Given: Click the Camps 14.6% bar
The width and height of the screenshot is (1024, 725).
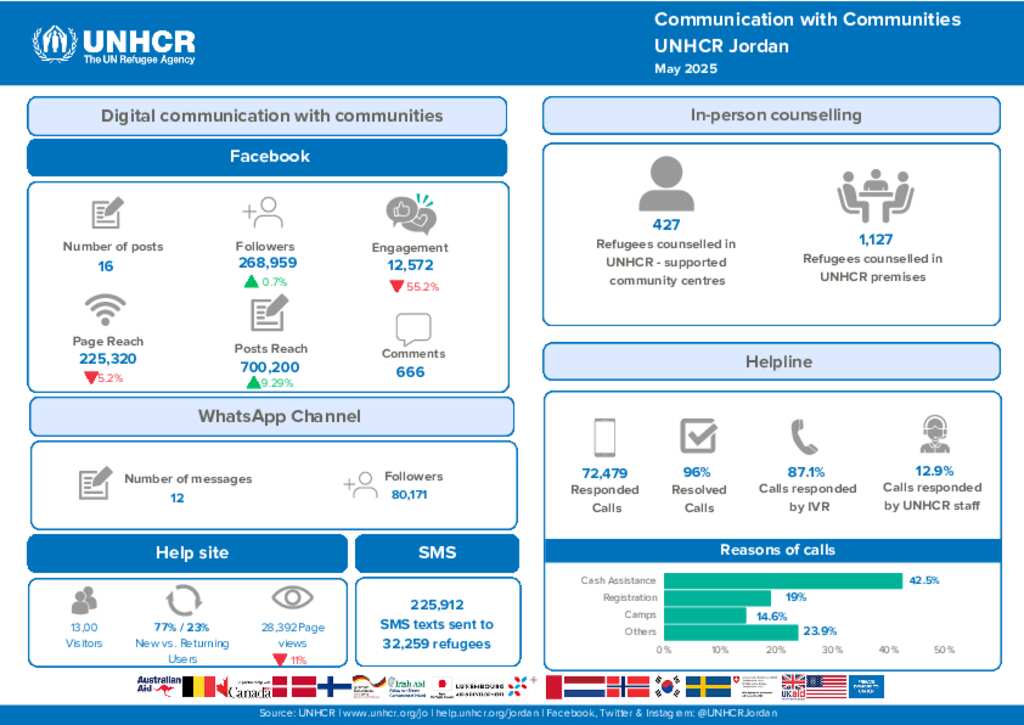Looking at the screenshot, I should [705, 615].
